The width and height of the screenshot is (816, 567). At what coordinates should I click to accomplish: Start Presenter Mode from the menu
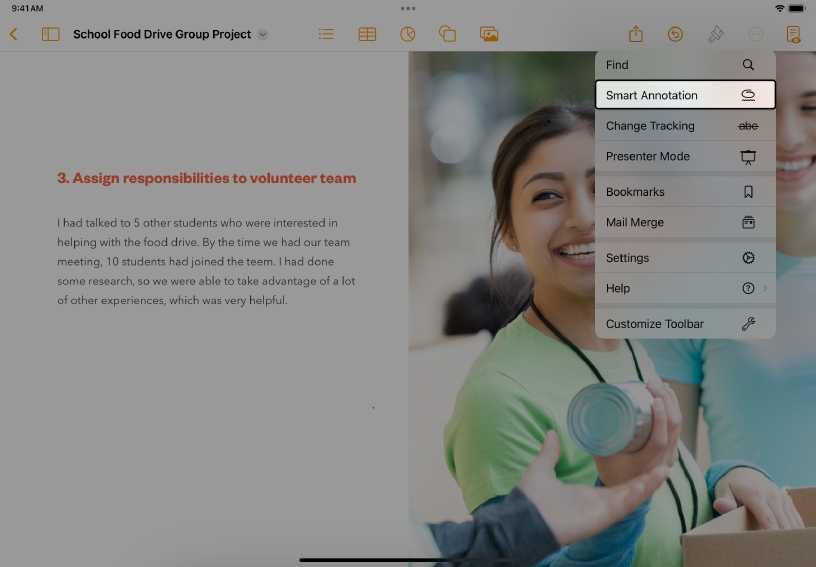click(x=685, y=157)
